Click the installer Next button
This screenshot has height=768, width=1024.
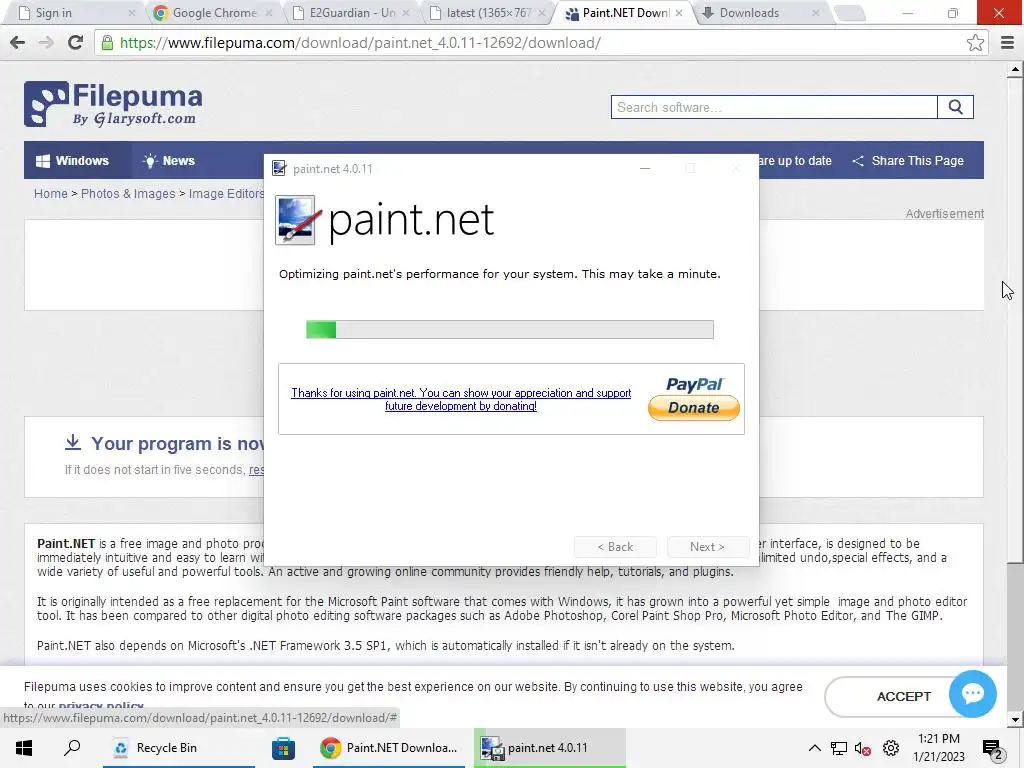click(x=707, y=547)
